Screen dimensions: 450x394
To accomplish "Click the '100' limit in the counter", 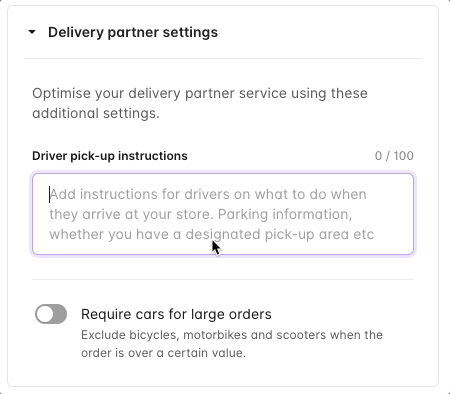I will tap(404, 156).
